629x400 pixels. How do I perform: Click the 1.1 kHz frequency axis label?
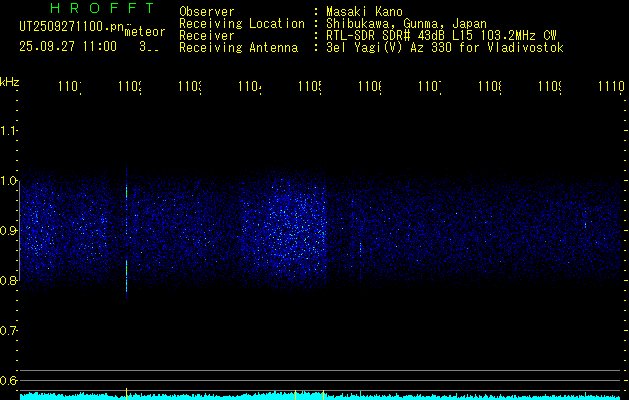[x=8, y=130]
